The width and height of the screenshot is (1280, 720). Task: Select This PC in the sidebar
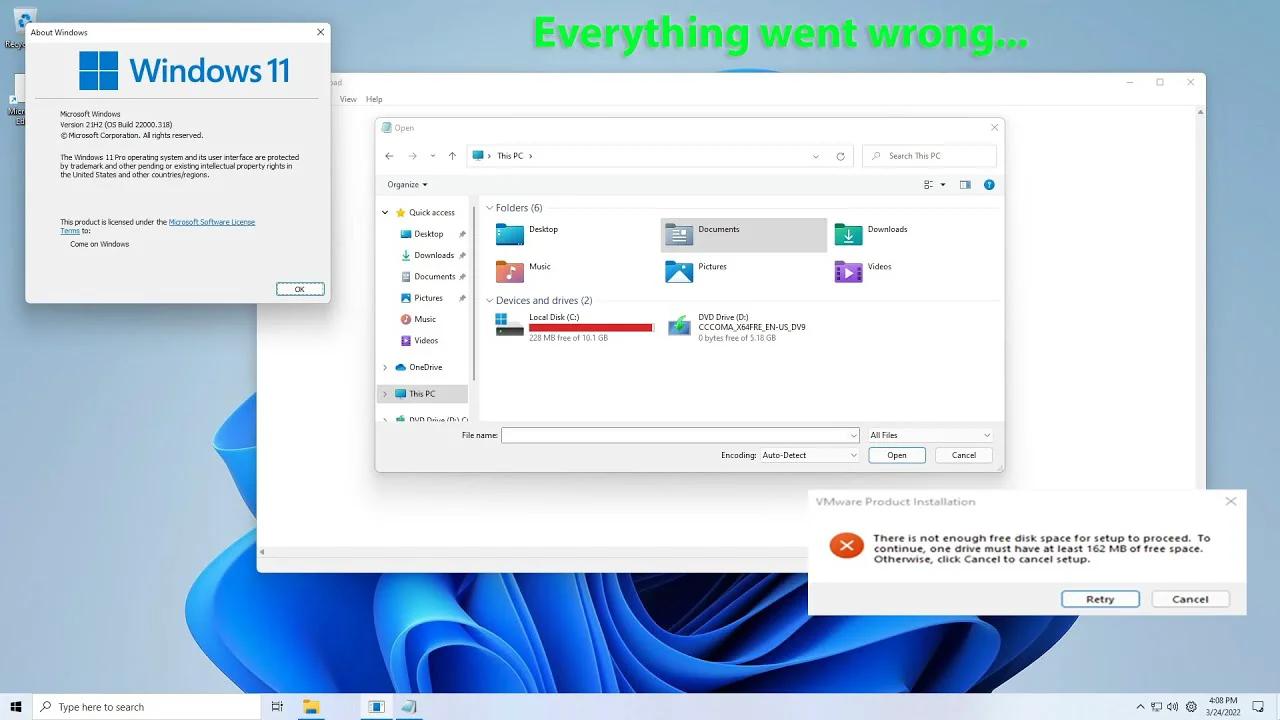pos(424,393)
